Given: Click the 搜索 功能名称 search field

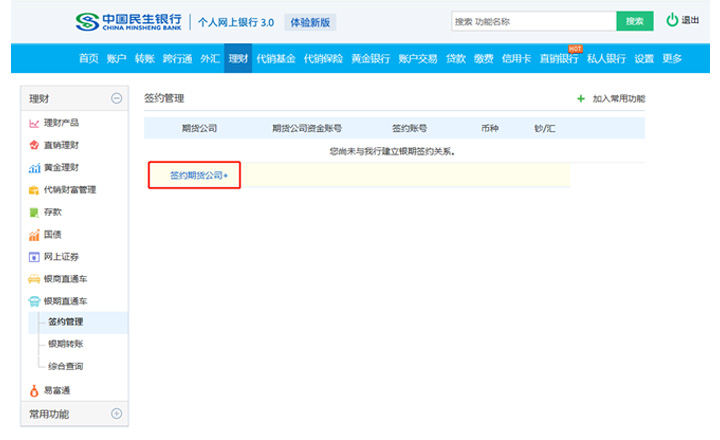Looking at the screenshot, I should [x=531, y=21].
